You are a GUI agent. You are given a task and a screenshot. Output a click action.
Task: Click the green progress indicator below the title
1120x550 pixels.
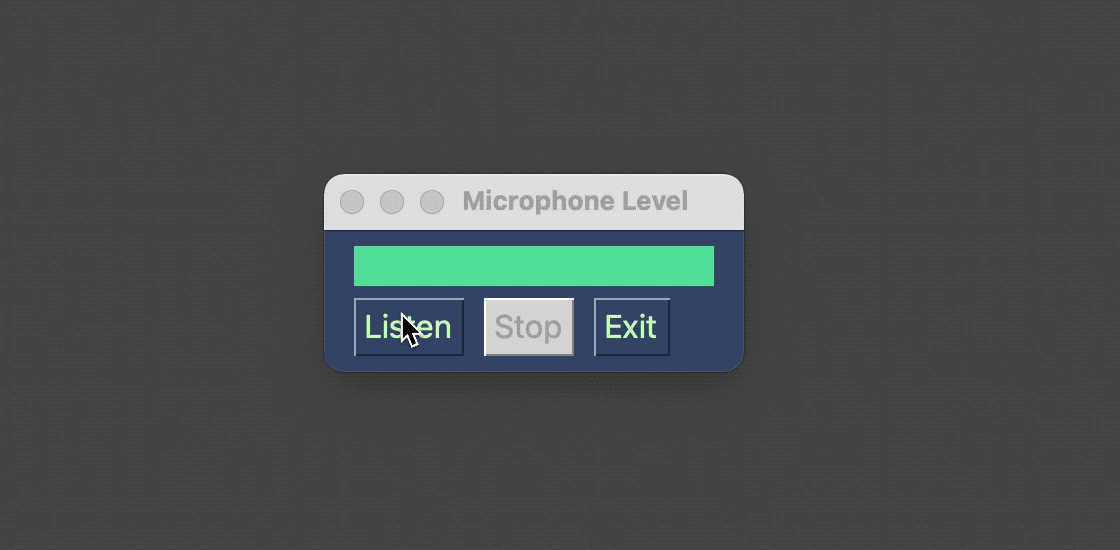pyautogui.click(x=534, y=266)
